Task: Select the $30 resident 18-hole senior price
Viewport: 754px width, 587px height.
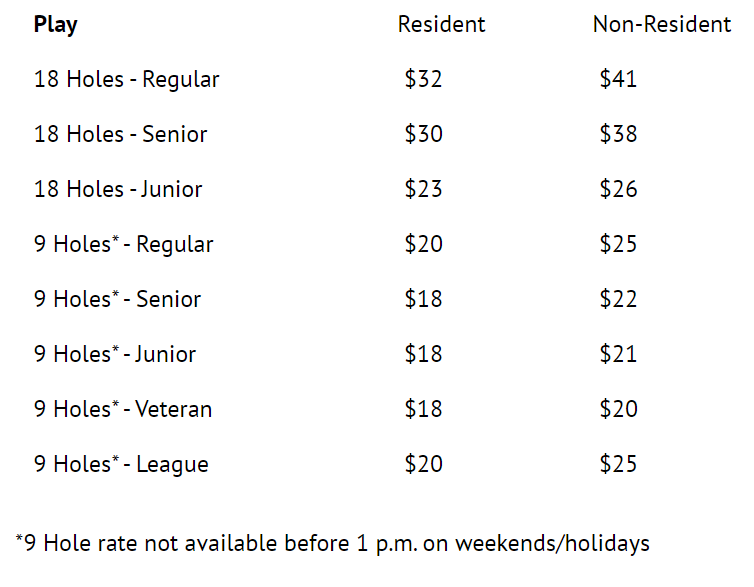Action: click(x=423, y=135)
